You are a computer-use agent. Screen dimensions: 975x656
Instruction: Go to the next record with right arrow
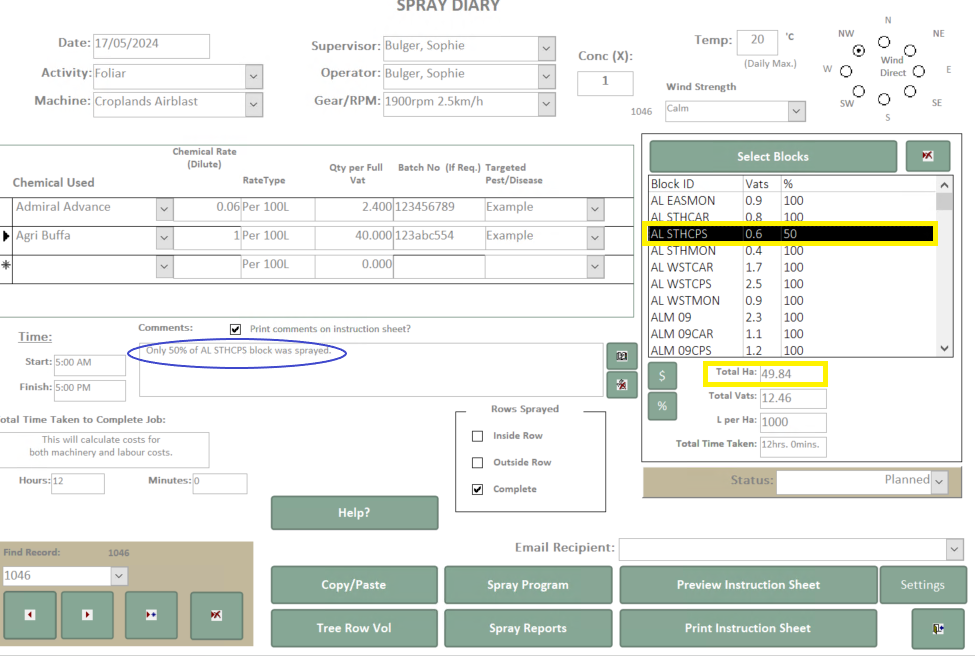[x=88, y=615]
